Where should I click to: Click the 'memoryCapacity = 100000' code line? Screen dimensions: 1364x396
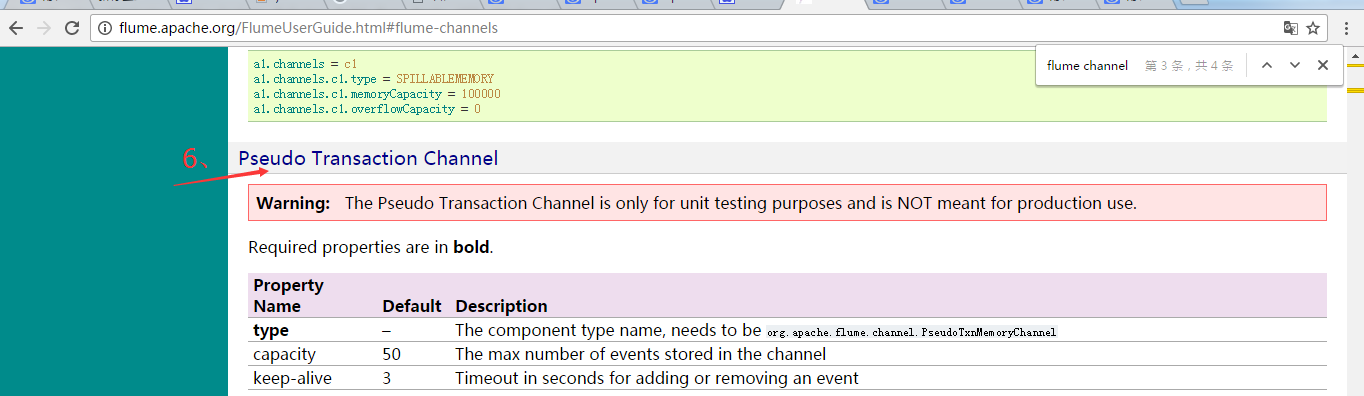point(377,94)
